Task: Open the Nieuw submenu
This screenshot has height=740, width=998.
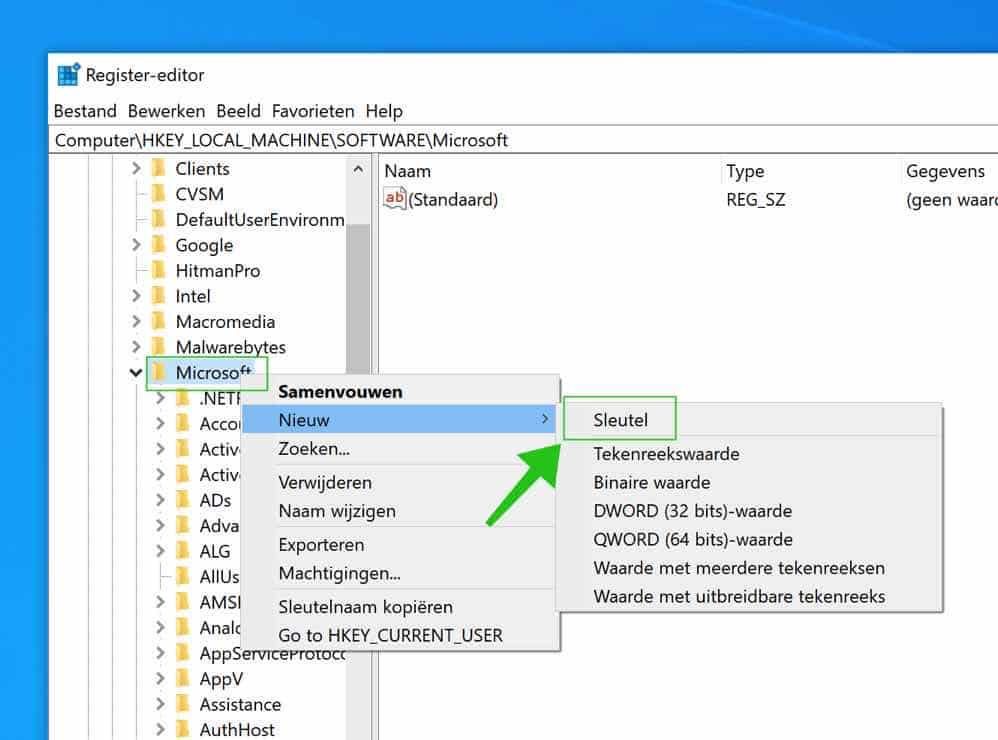Action: pyautogui.click(x=400, y=420)
